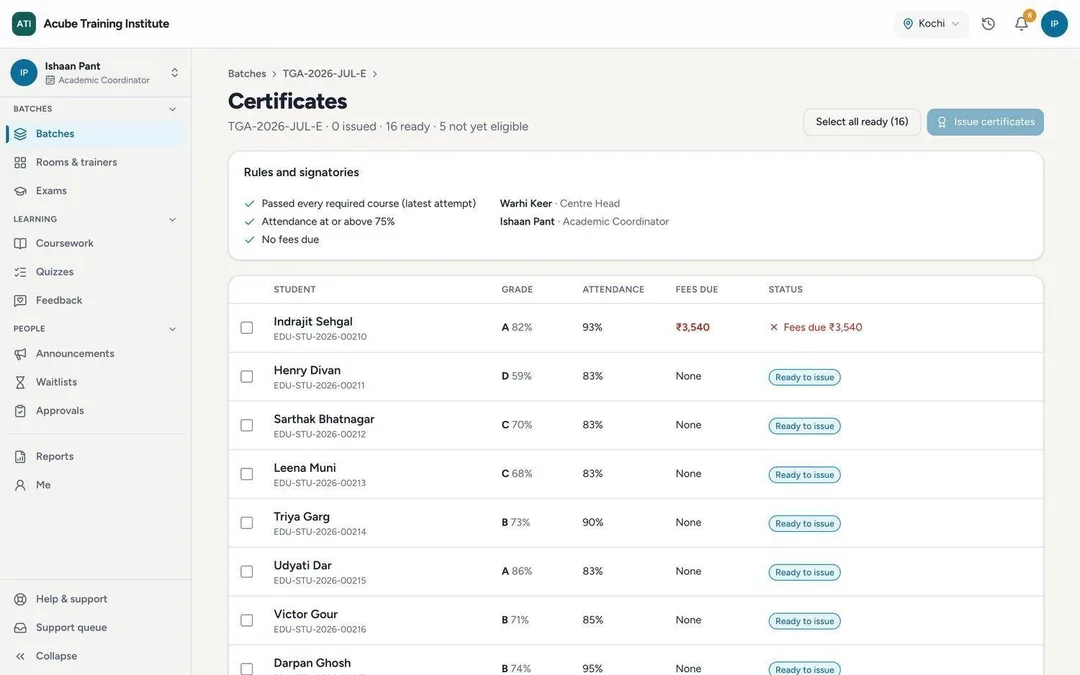
Task: Tick the checkbox for Sarthak Bhatnagar
Action: (x=247, y=426)
